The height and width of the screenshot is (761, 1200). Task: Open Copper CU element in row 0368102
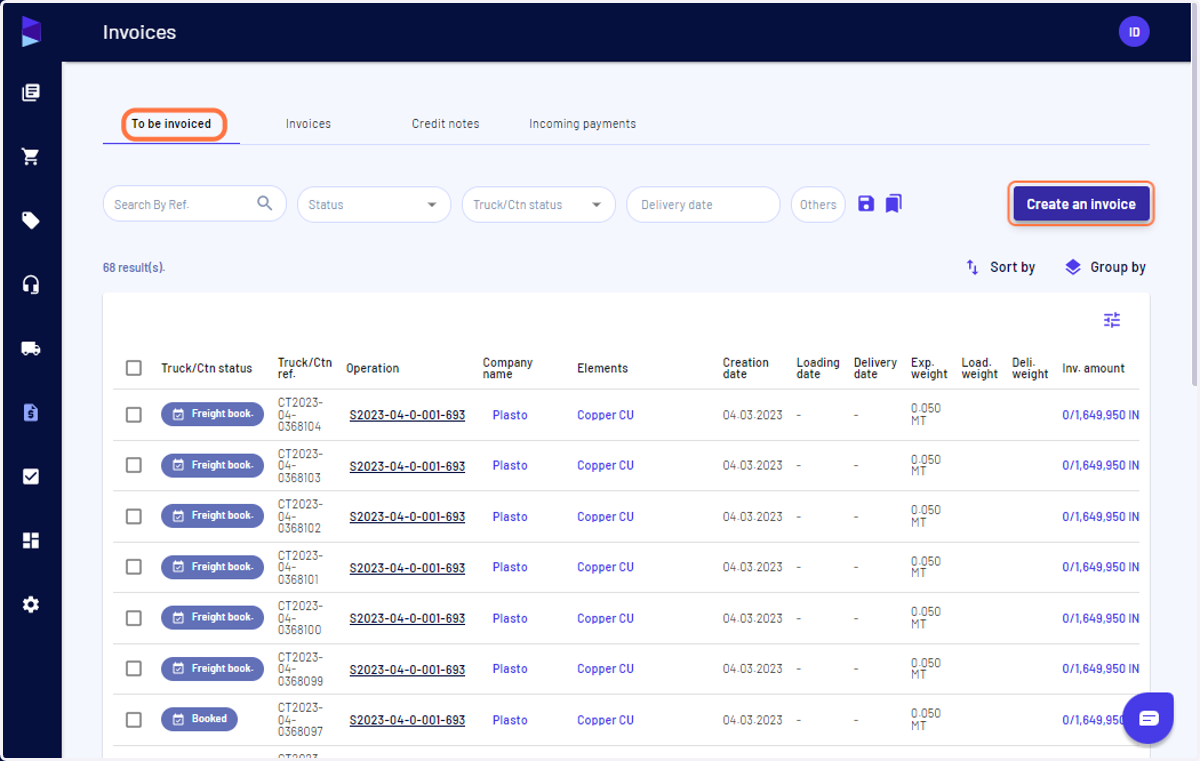605,516
